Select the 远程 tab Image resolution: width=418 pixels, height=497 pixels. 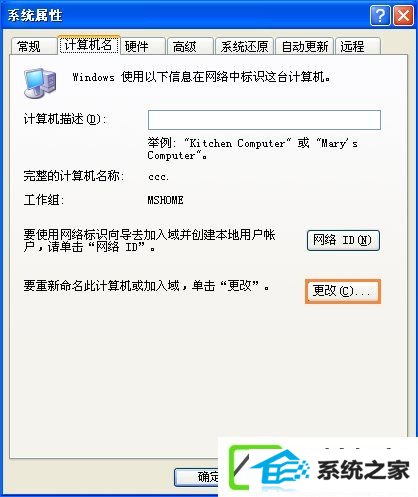(x=358, y=46)
